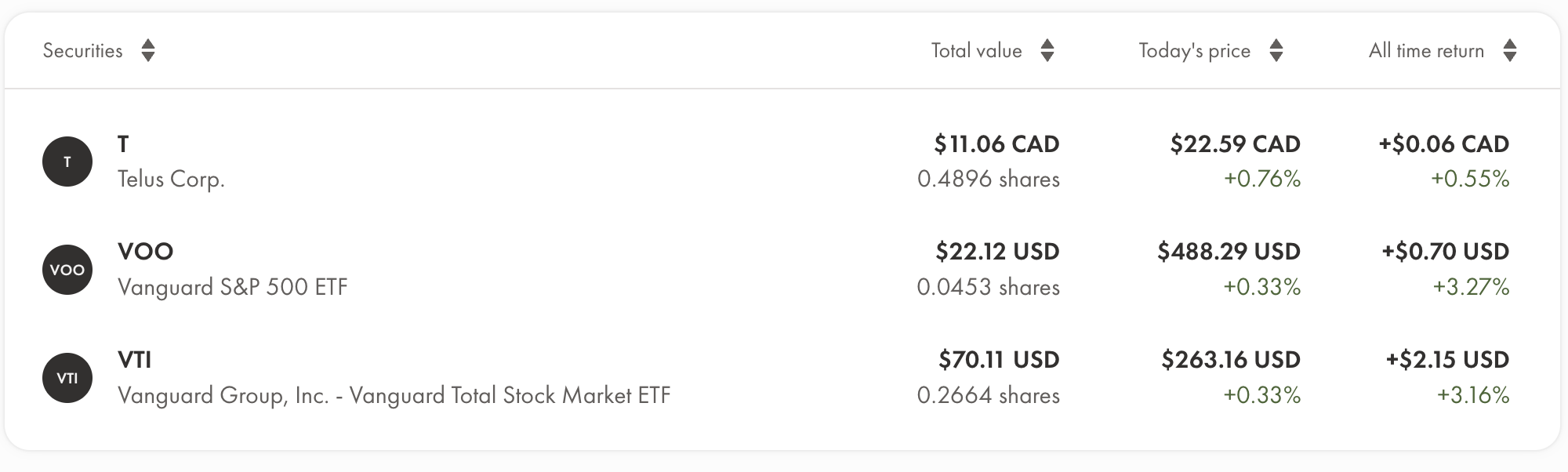Click the $11.06 CAD total value
1568x472 pixels.
click(996, 144)
